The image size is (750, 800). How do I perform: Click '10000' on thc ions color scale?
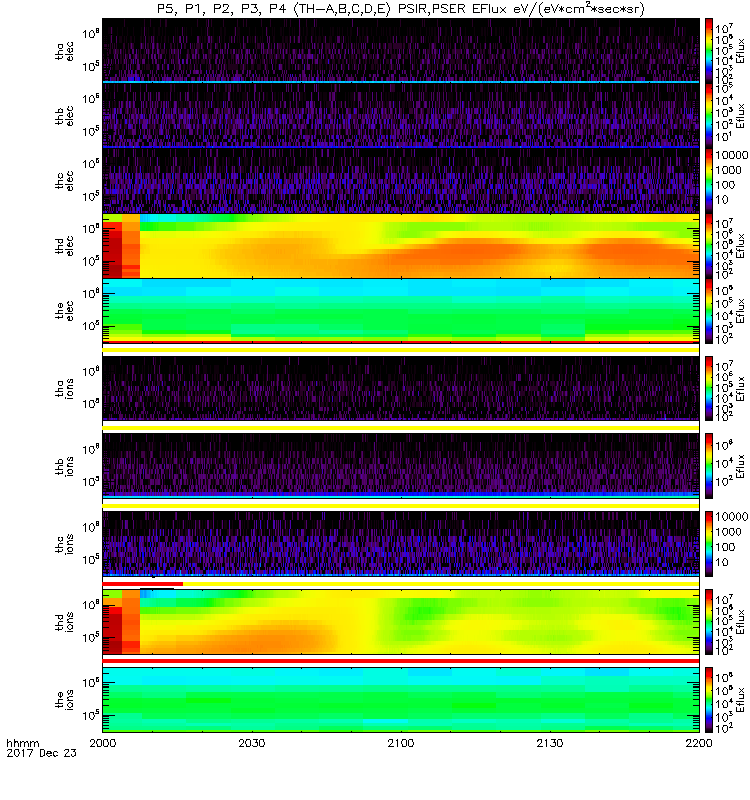coord(732,517)
